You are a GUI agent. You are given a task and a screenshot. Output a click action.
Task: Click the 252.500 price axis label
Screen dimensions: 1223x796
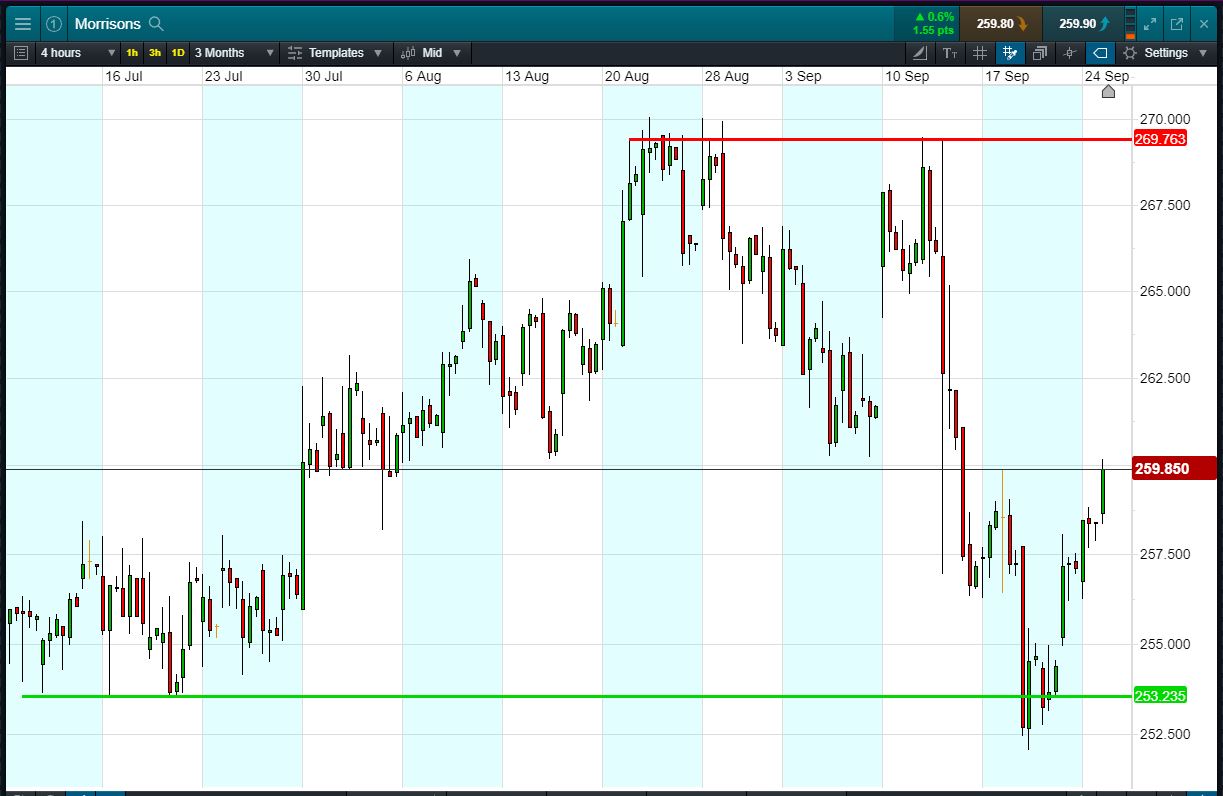pyautogui.click(x=1164, y=734)
